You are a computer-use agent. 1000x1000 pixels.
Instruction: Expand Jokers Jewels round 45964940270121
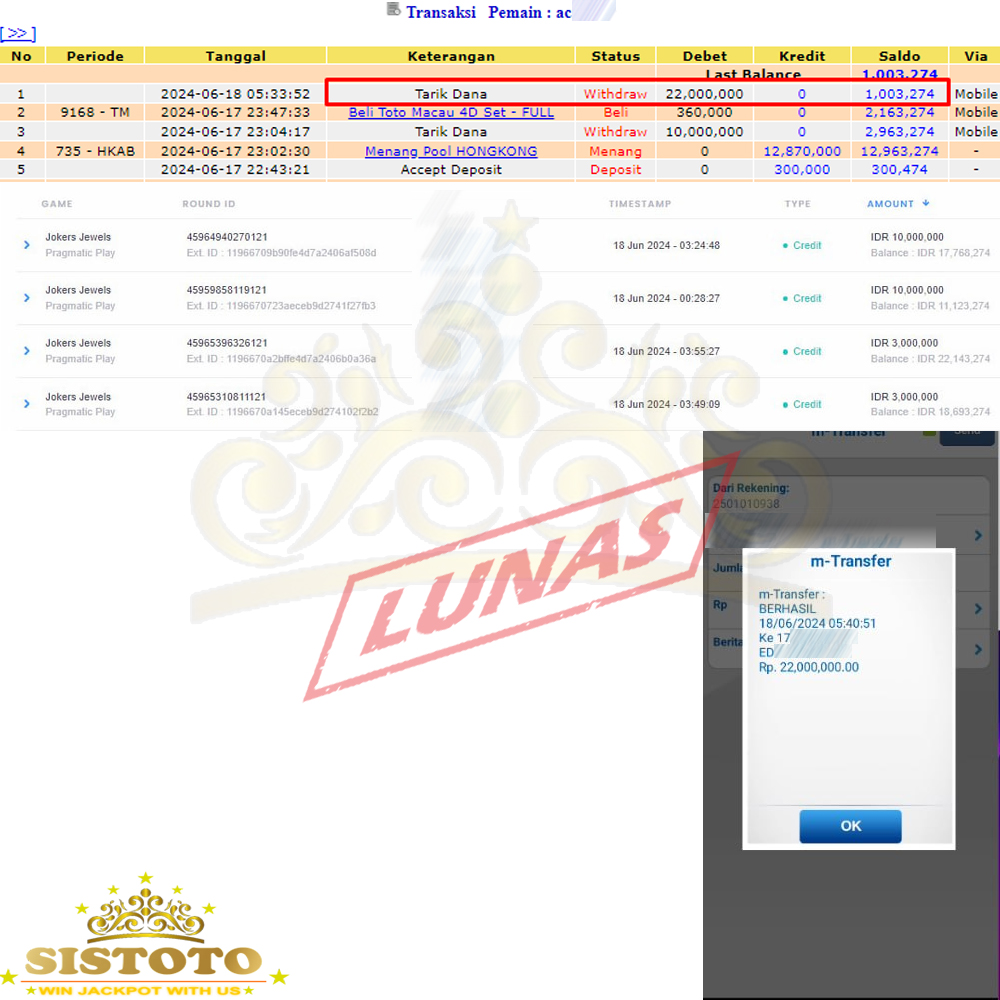point(27,245)
